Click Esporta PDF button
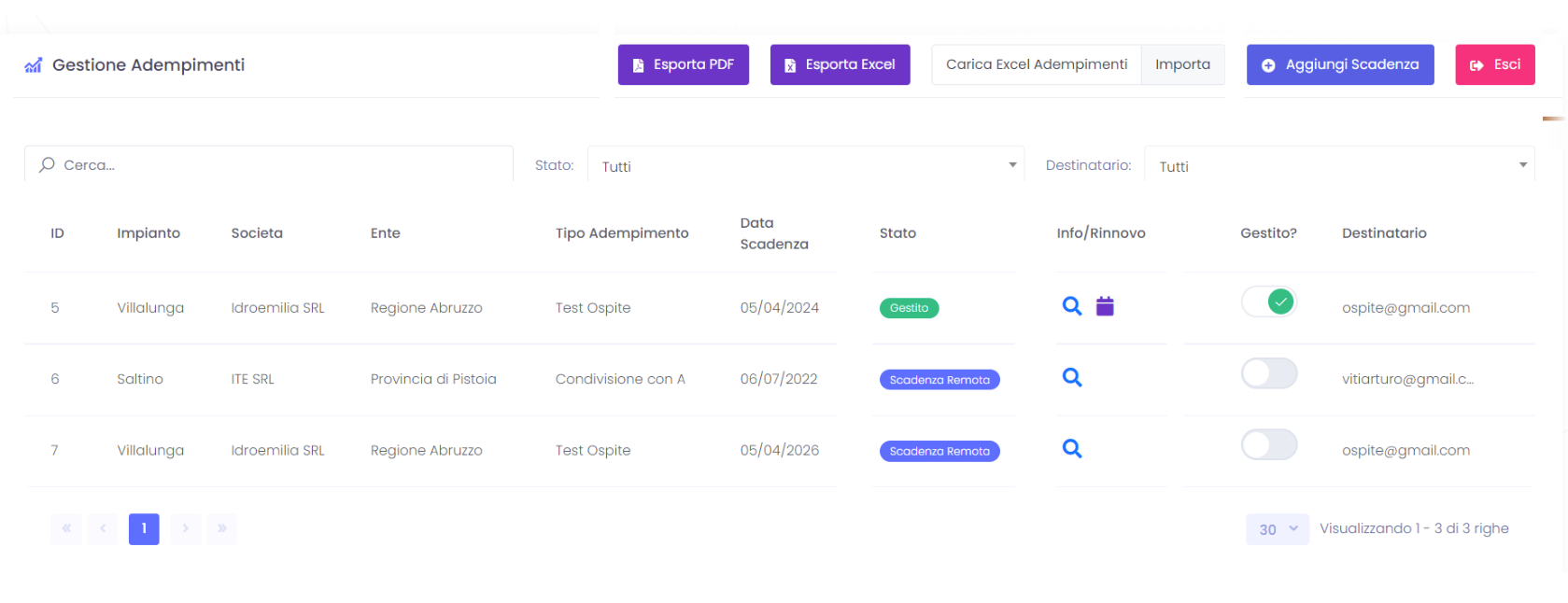Screen dimensions: 1568x603 [683, 64]
